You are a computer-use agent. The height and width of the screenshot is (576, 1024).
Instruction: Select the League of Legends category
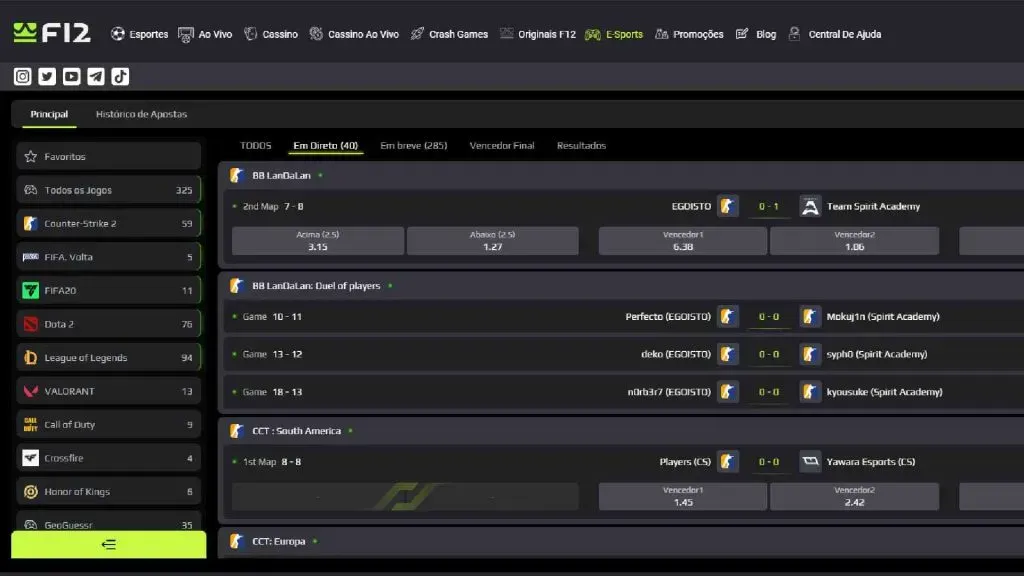(108, 357)
